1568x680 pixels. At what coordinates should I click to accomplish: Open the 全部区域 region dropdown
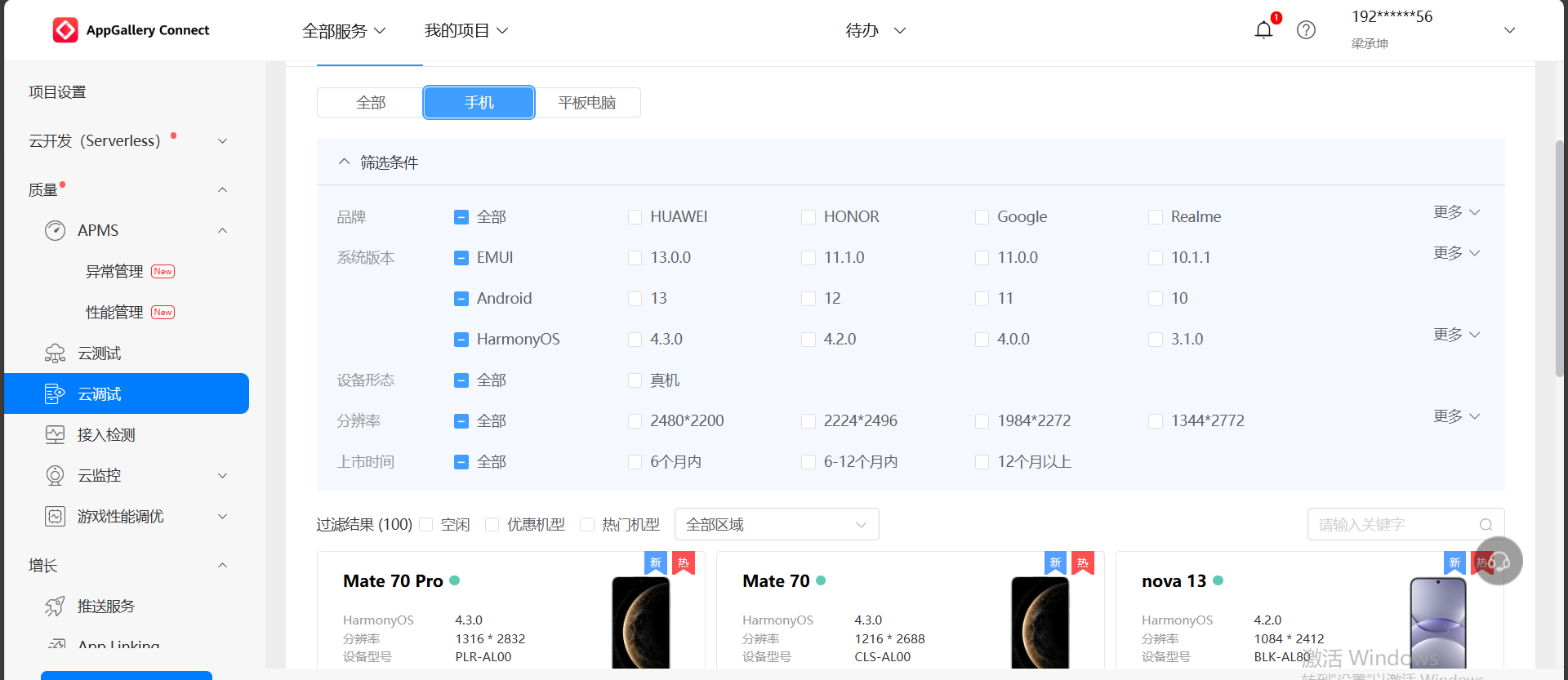(x=777, y=524)
